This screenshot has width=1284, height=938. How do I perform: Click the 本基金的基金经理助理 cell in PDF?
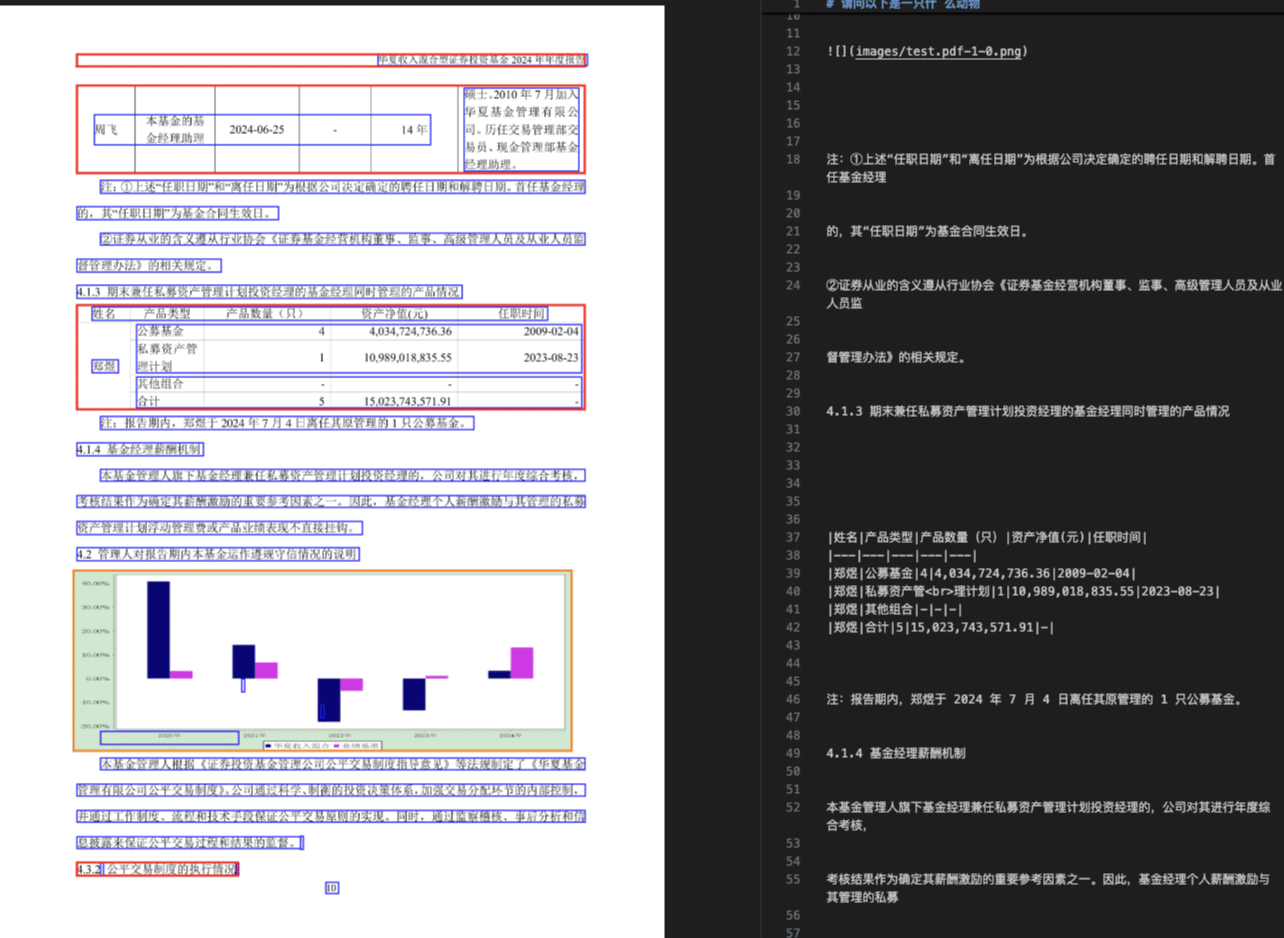(176, 130)
